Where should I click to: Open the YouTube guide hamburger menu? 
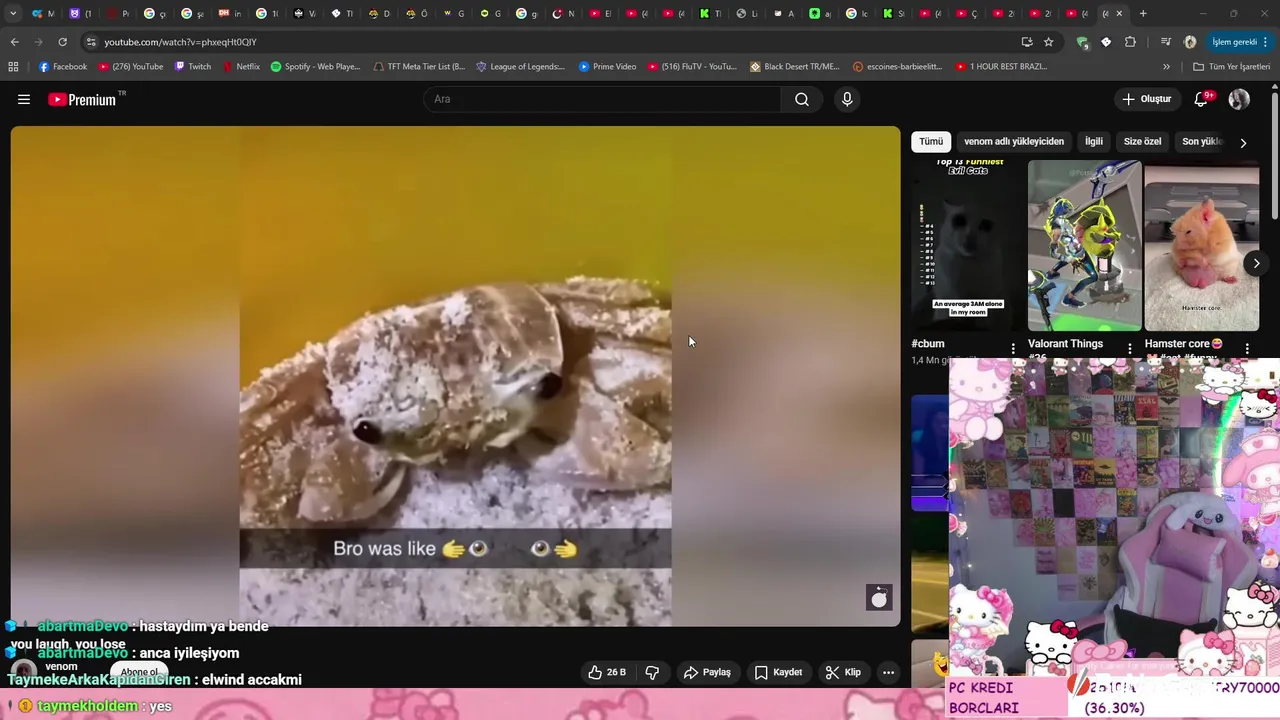(24, 99)
